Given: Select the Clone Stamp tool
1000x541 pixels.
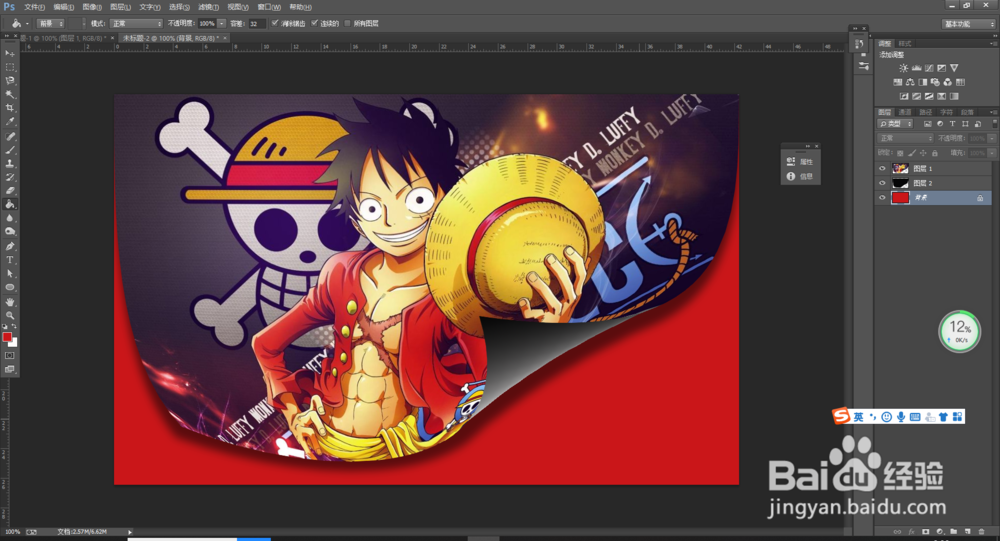Looking at the screenshot, I should pos(10,164).
